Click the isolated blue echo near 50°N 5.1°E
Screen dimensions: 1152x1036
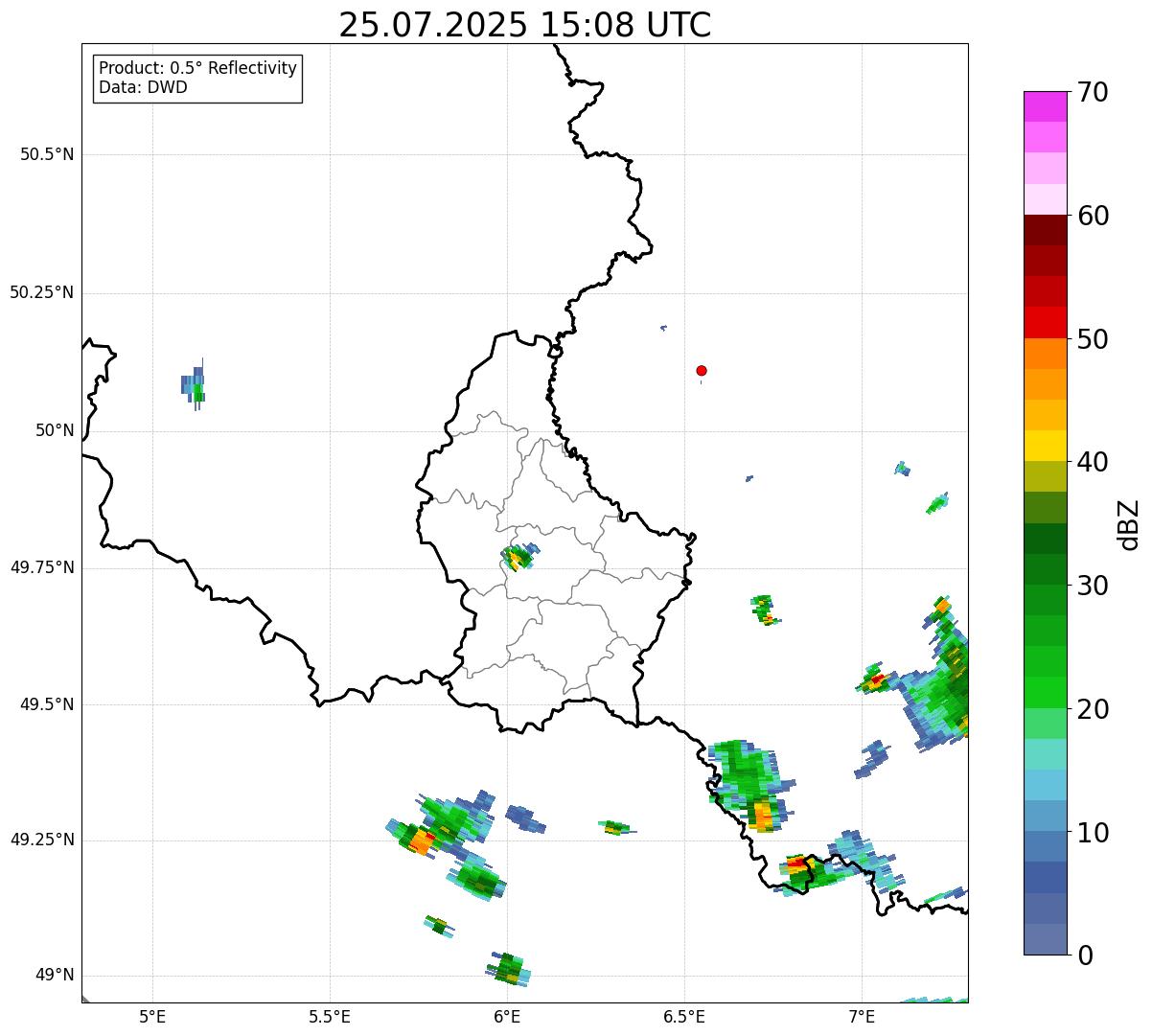point(194,385)
